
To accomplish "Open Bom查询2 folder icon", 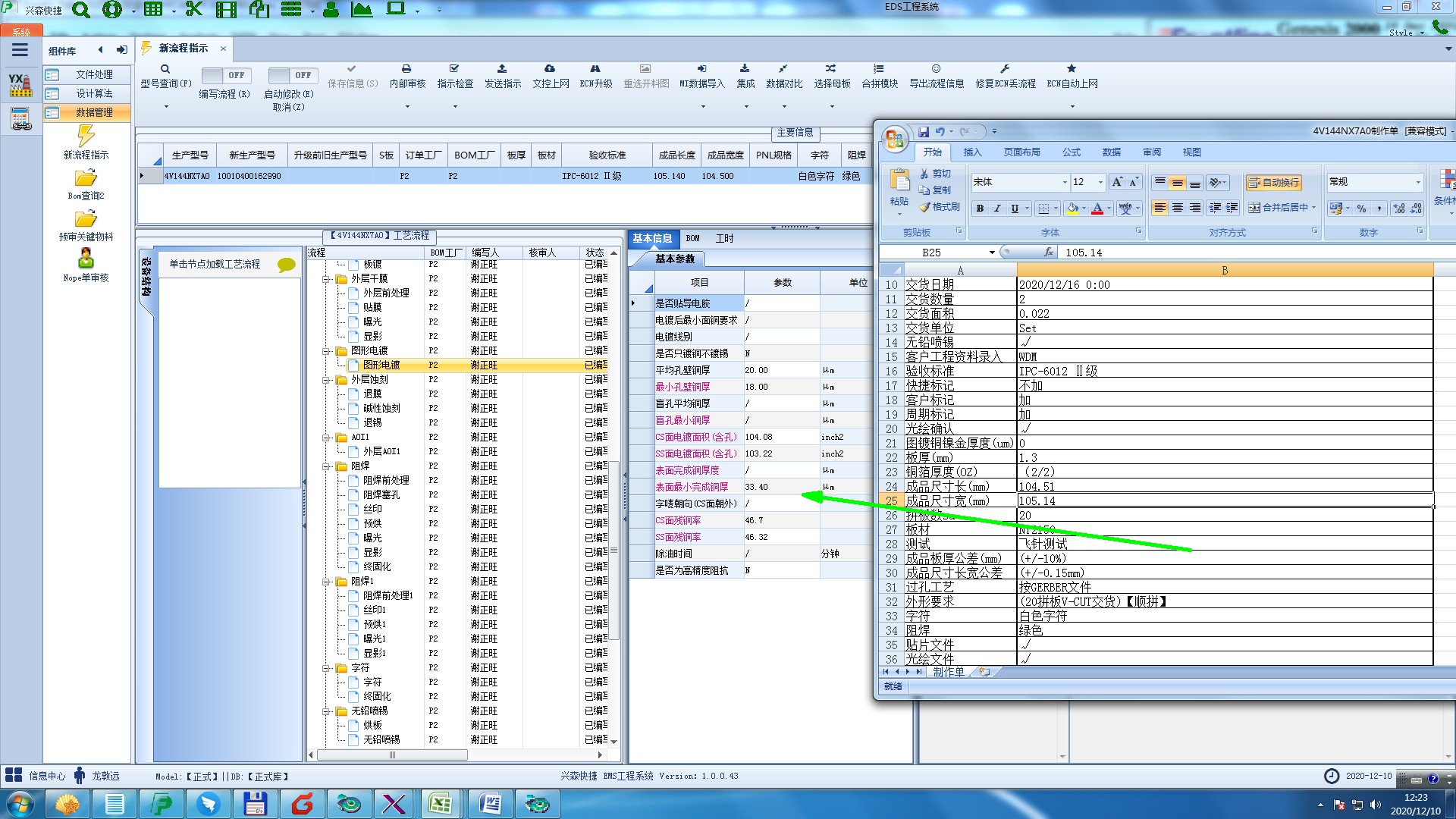I will pos(86,178).
